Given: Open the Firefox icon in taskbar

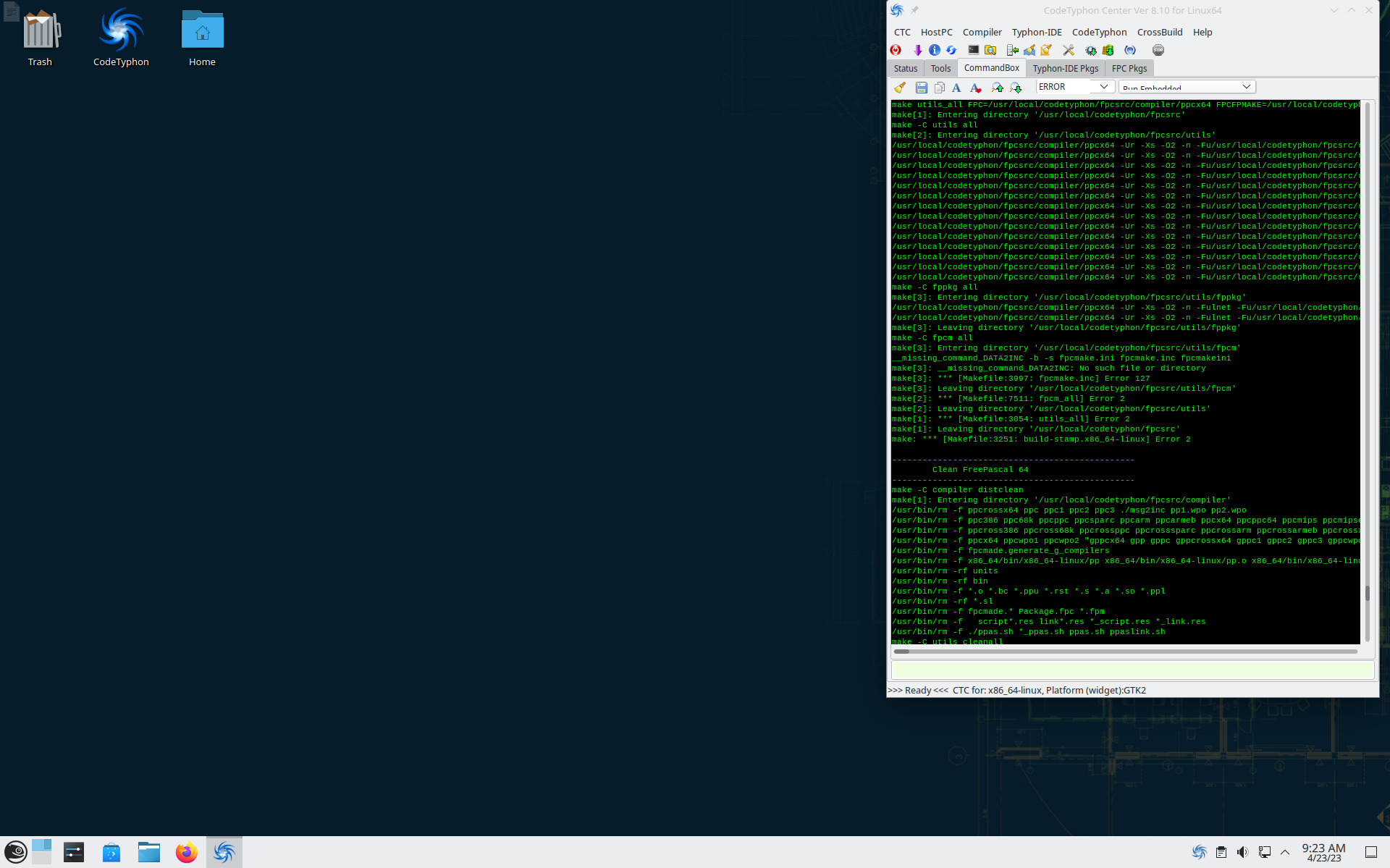Looking at the screenshot, I should tap(187, 852).
